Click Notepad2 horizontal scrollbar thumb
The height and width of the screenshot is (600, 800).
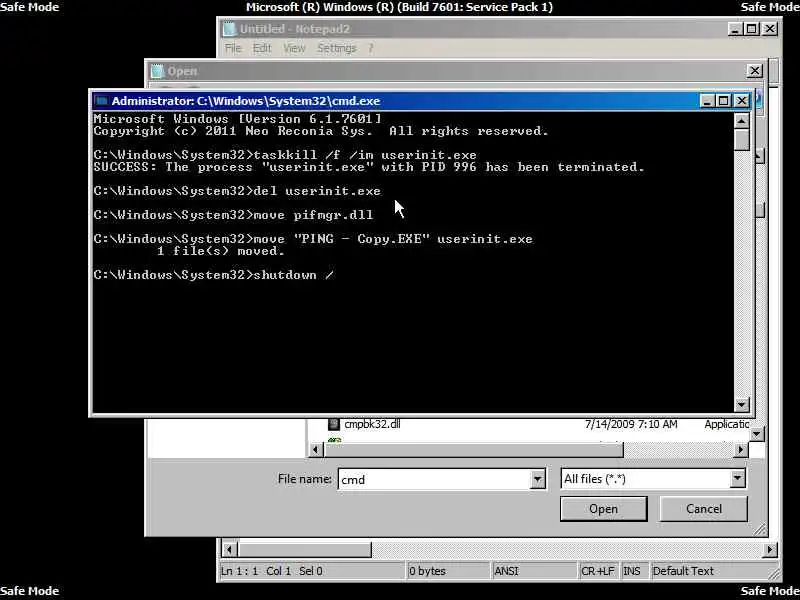click(x=305, y=549)
